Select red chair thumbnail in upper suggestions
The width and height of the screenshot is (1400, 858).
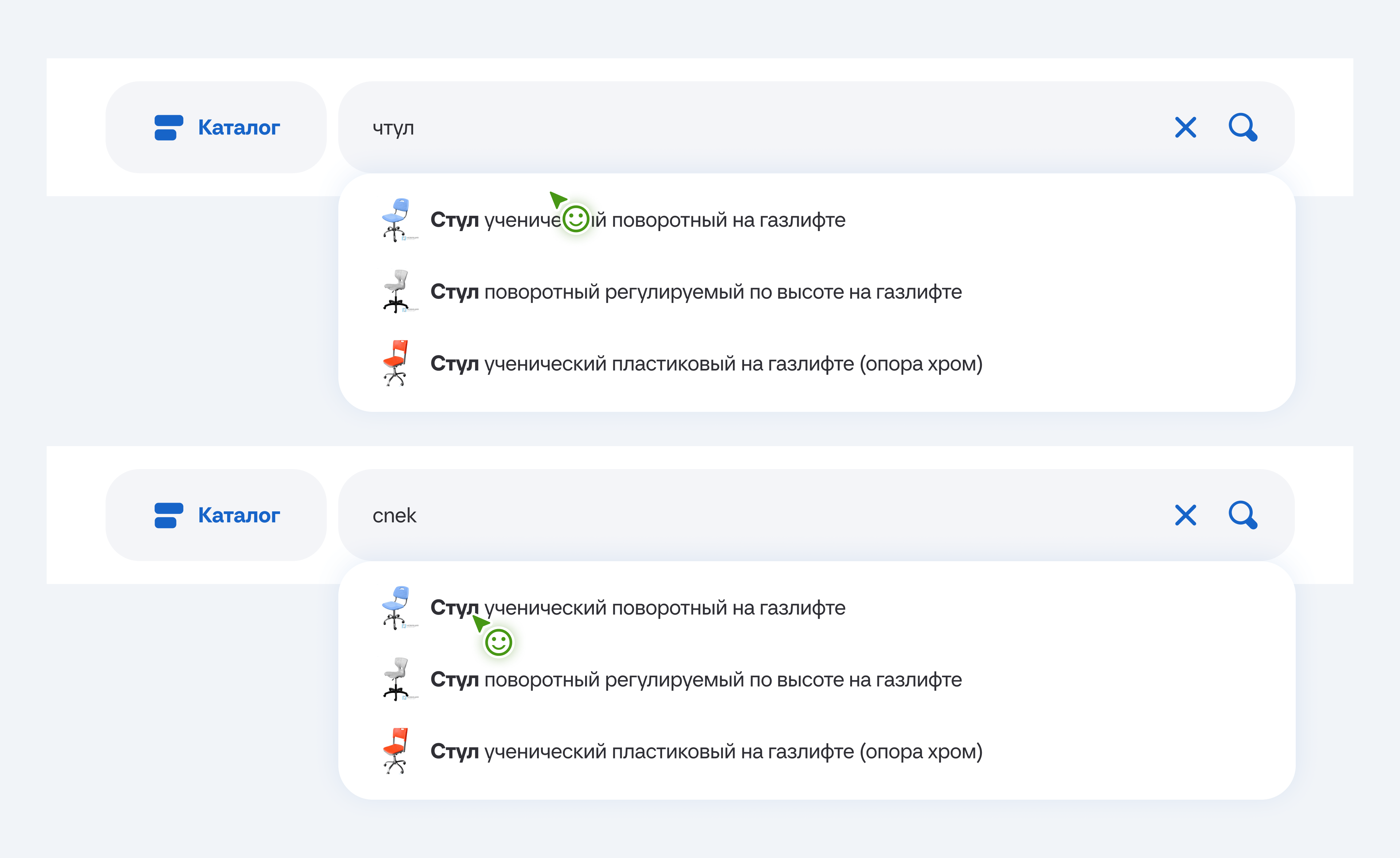(x=396, y=363)
